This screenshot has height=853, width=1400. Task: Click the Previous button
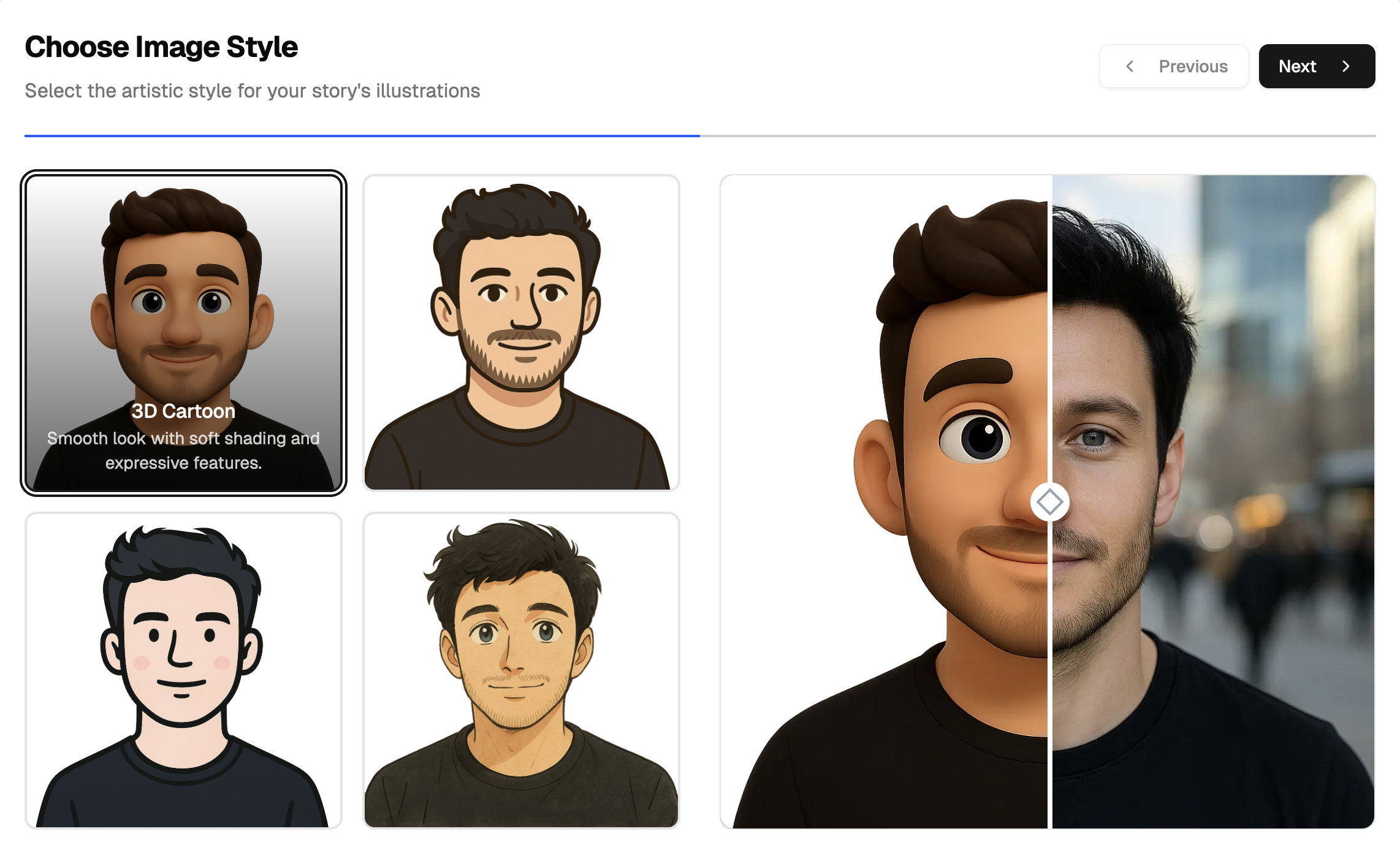(1173, 66)
